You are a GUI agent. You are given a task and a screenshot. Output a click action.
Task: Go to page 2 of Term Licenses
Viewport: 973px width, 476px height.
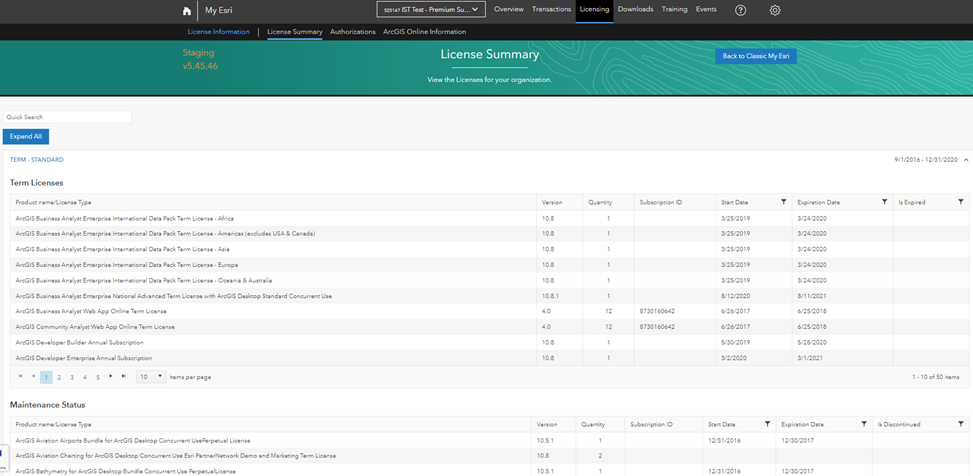pyautogui.click(x=59, y=377)
